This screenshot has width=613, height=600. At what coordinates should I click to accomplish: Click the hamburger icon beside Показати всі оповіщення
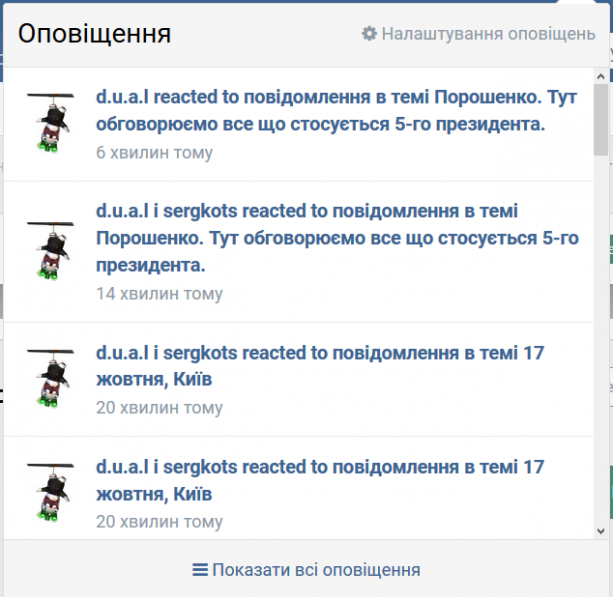tap(200, 570)
